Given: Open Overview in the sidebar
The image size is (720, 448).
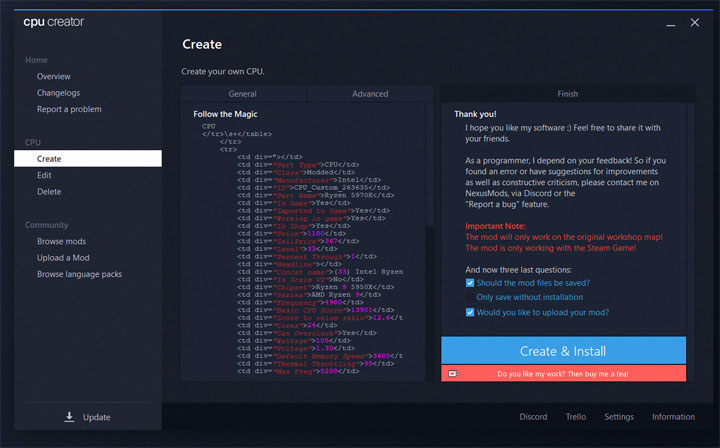Looking at the screenshot, I should [54, 77].
